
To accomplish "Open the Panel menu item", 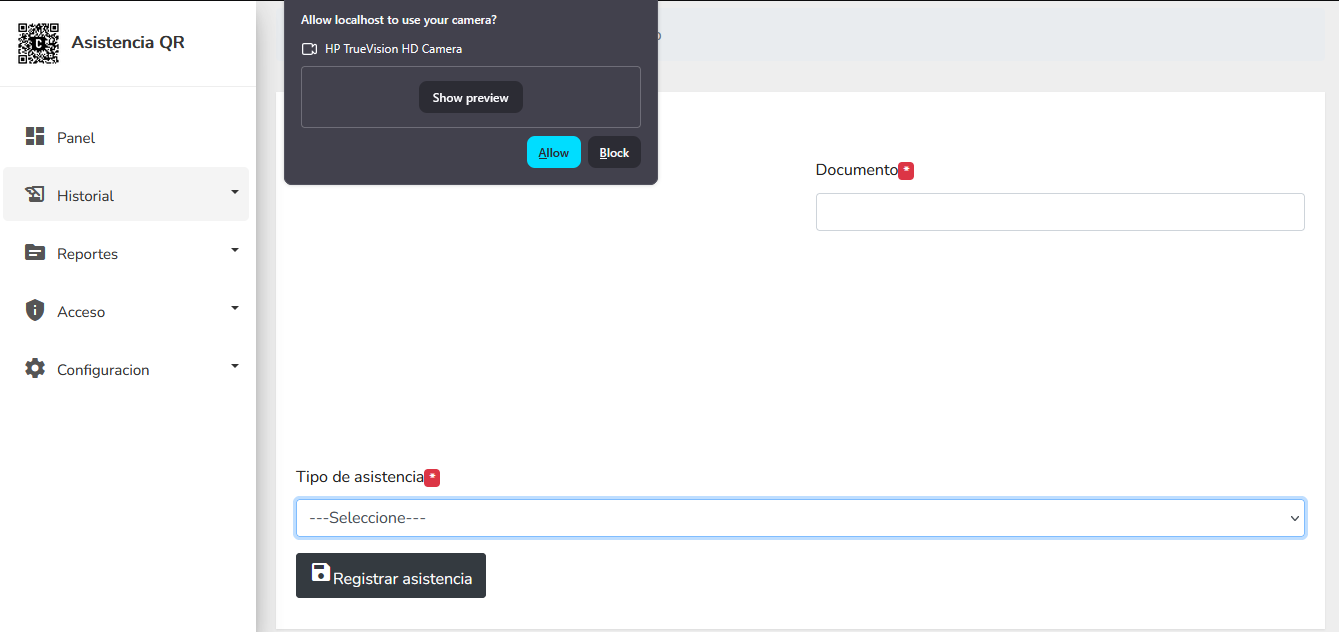I will click(76, 138).
